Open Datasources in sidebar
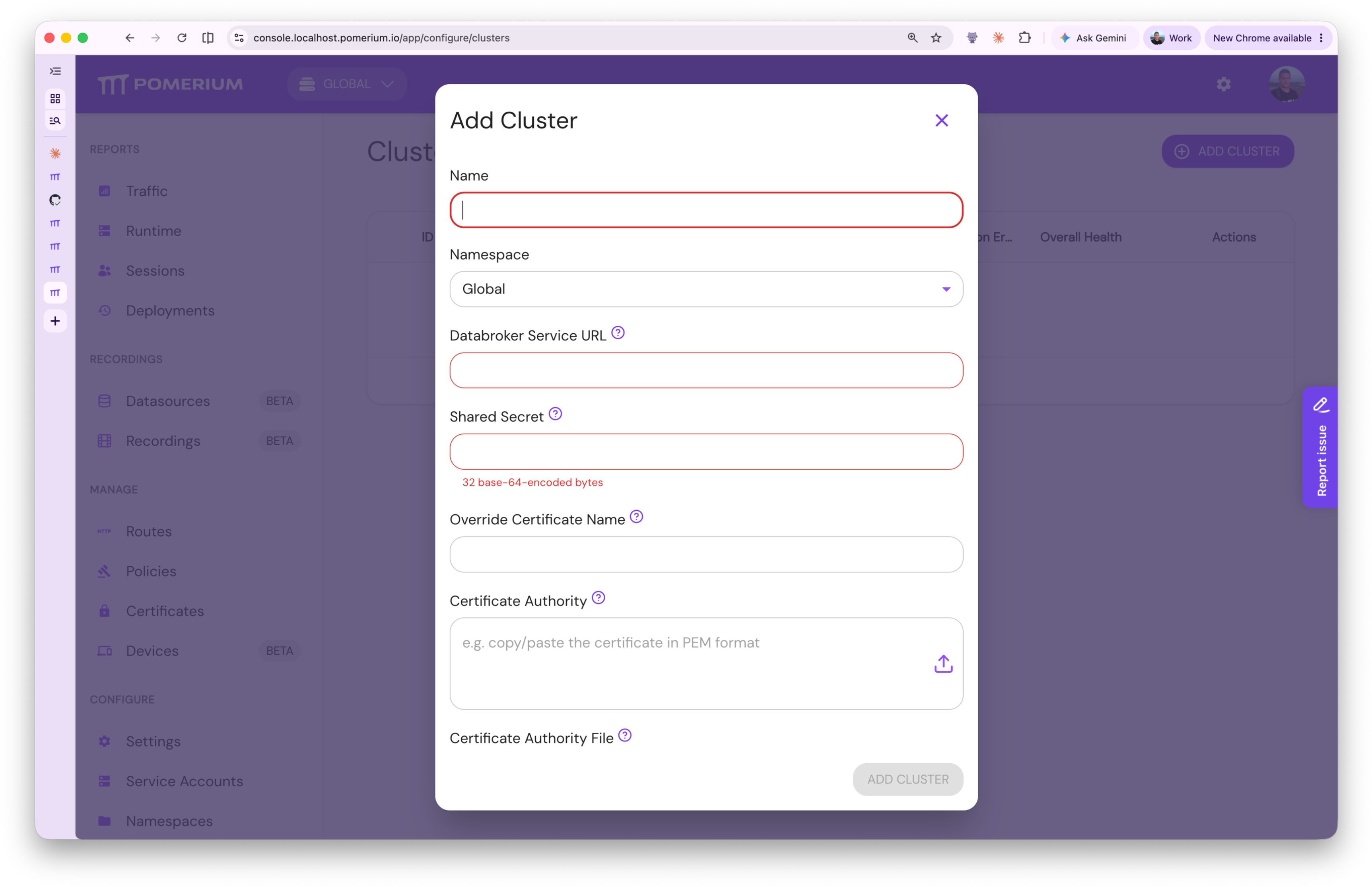Screen dimensions: 1372x887 [x=167, y=401]
